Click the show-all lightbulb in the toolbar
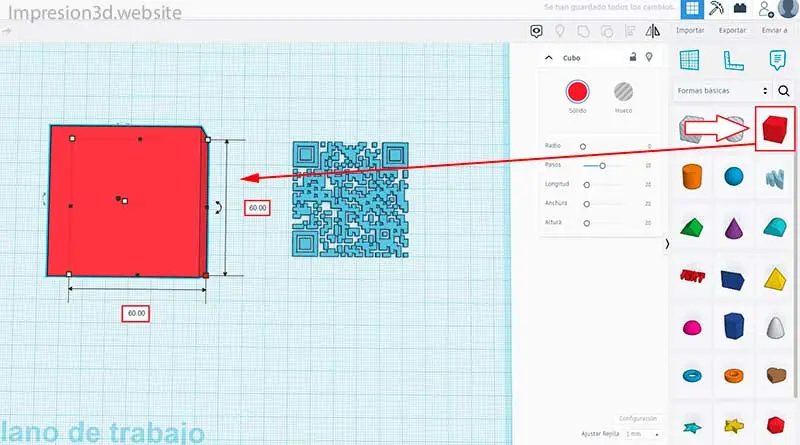Image resolution: width=800 pixels, height=445 pixels. click(x=560, y=31)
